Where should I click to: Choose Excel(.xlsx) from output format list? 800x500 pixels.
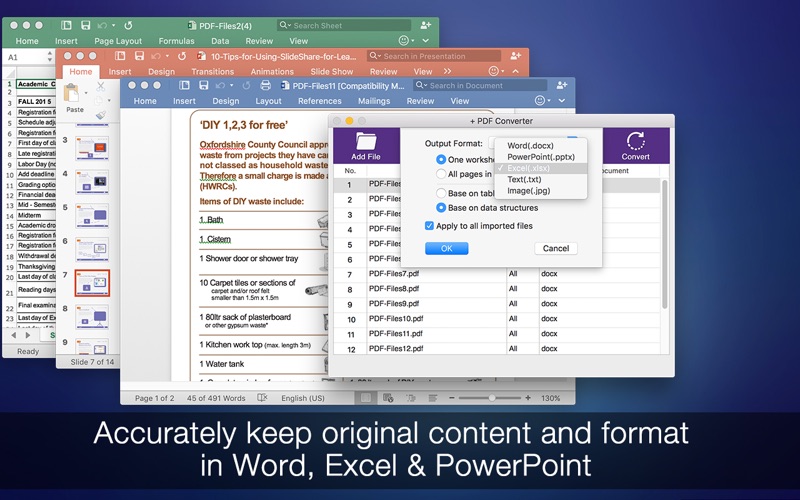pos(541,168)
